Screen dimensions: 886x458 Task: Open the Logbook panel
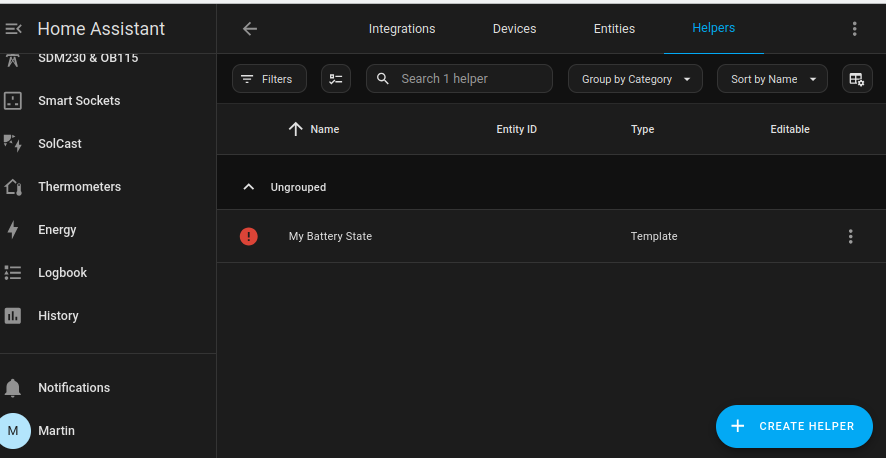tap(108, 273)
